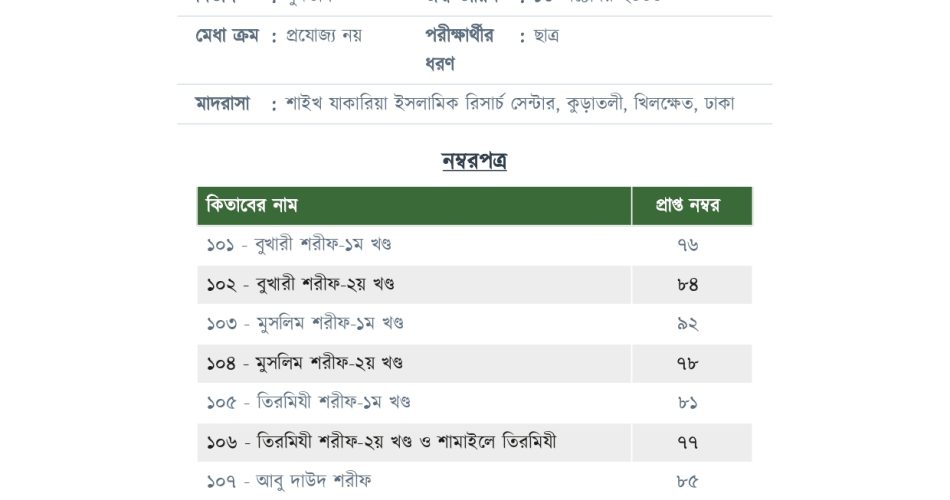The width and height of the screenshot is (950, 500).
Task: Select the score ৮৪ in row ১০২
Action: click(x=688, y=284)
